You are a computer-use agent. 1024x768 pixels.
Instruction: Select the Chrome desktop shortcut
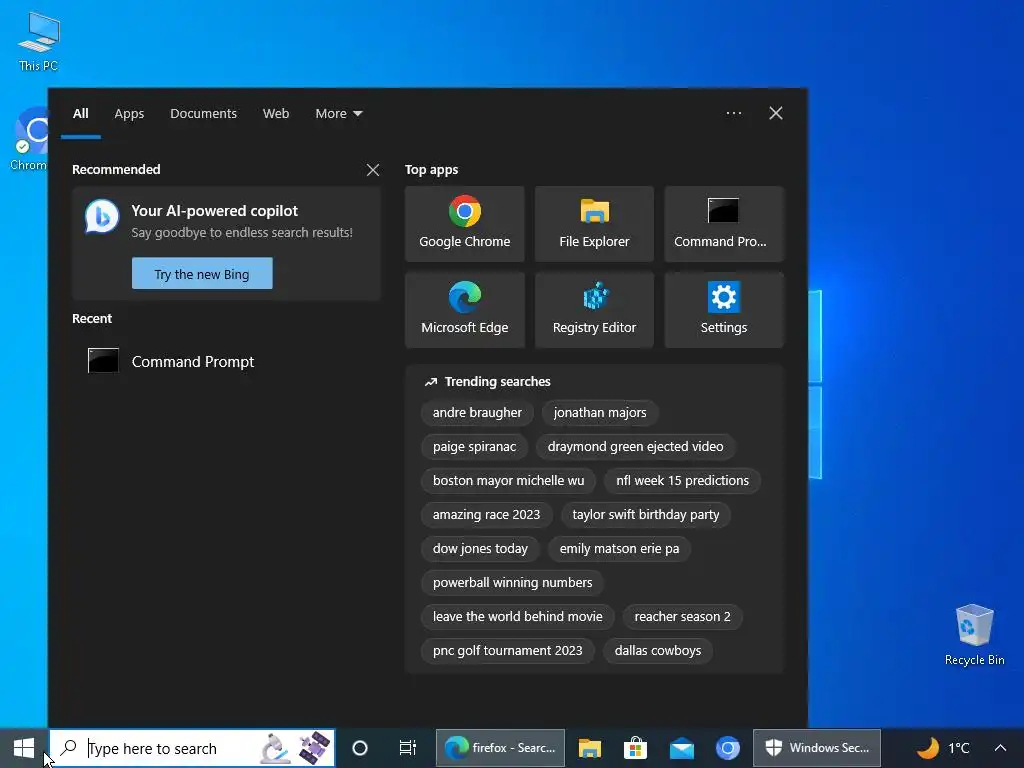click(29, 139)
